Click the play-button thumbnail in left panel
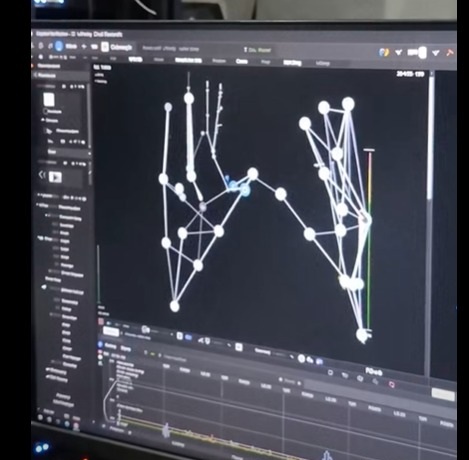469x460 pixels. 55,177
